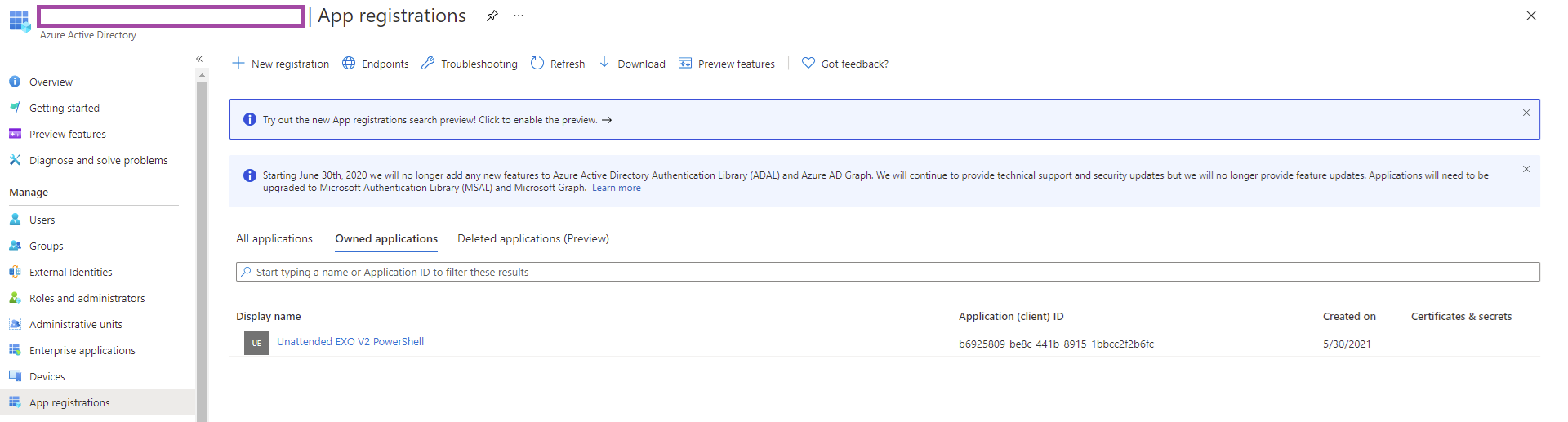Screen dimensions: 1568x422
Task: Click the Users person icon
Action: (x=15, y=220)
